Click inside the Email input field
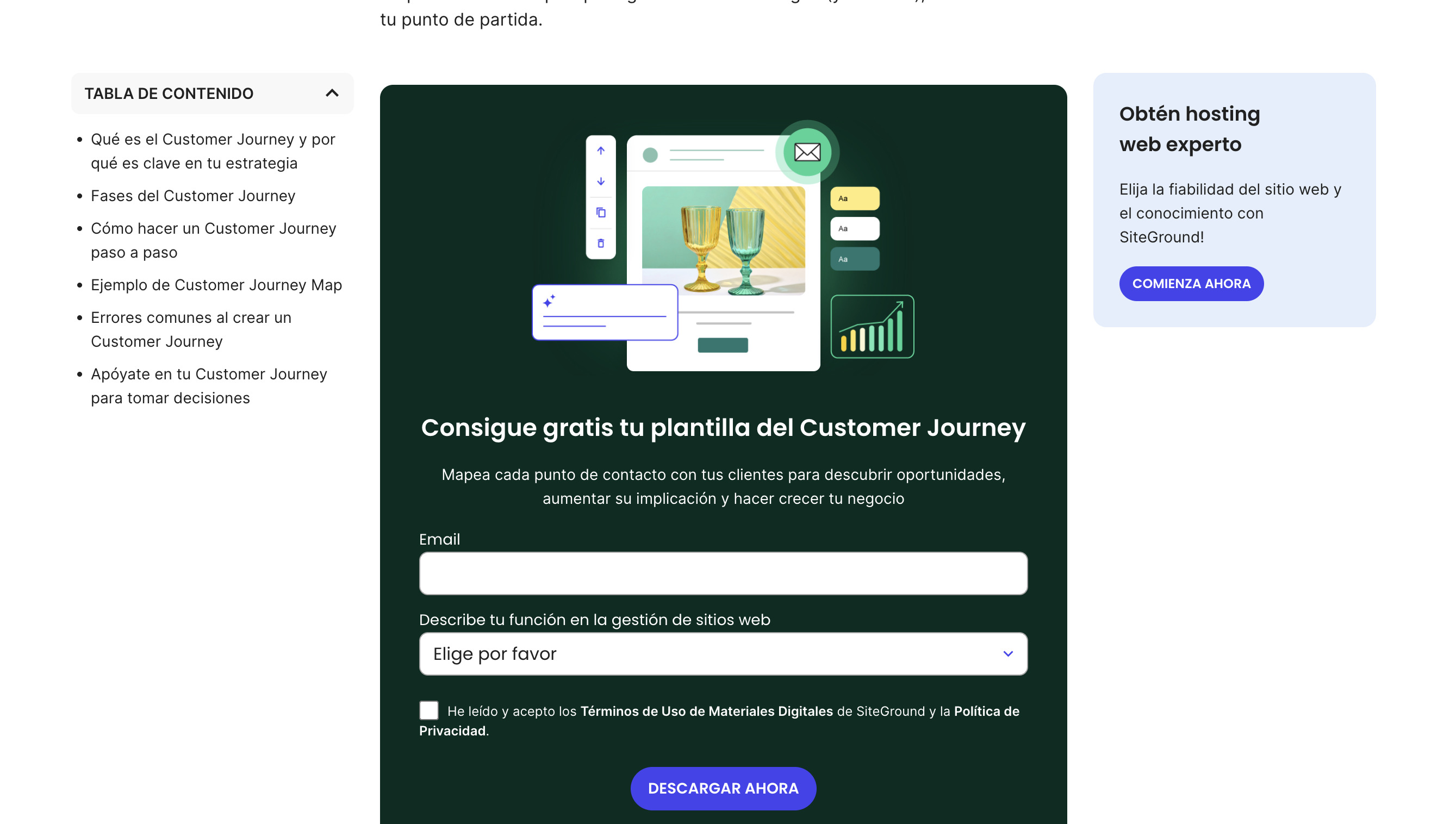The height and width of the screenshot is (824, 1456). coord(723,573)
